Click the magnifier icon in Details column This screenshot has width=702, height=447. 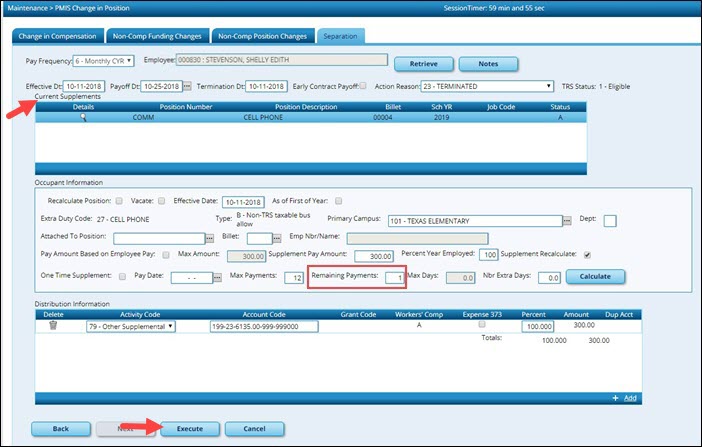(84, 117)
